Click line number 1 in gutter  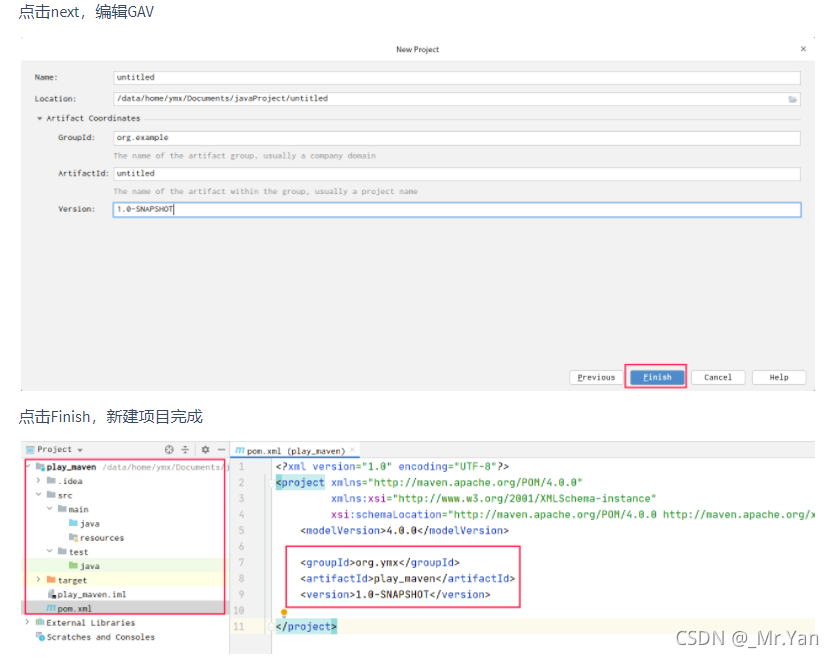coord(241,467)
